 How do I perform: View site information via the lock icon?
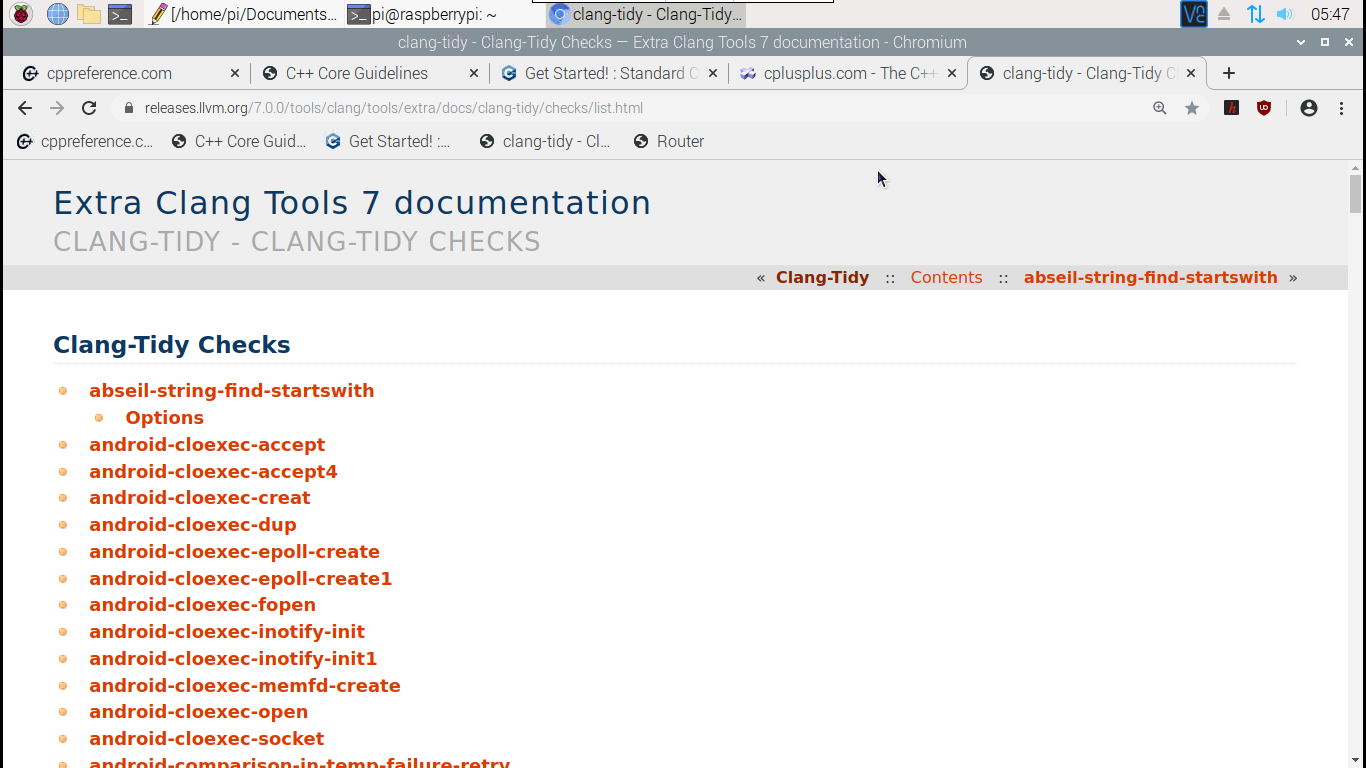pyautogui.click(x=128, y=108)
